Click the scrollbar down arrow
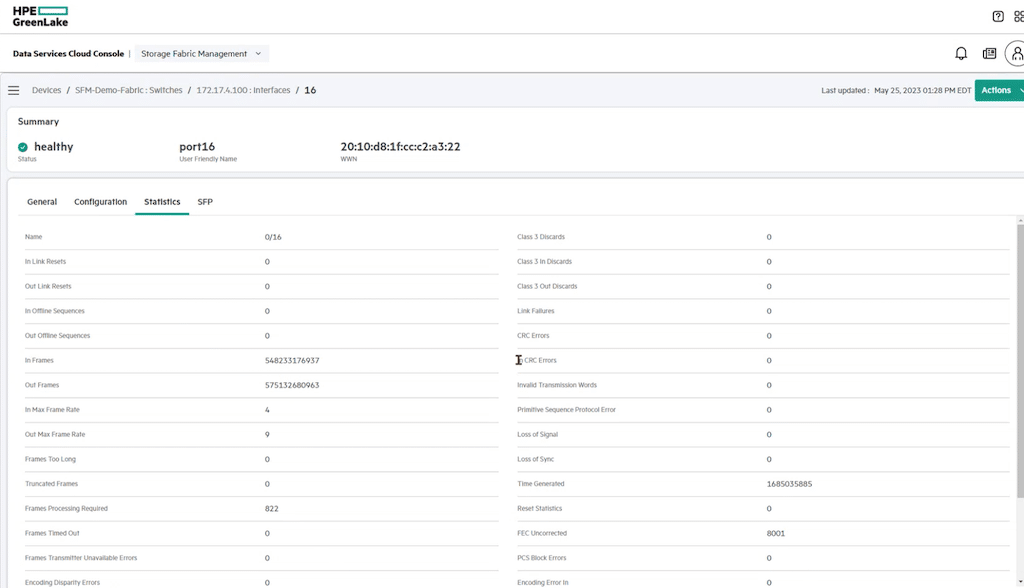The height and width of the screenshot is (588, 1024). [x=1020, y=581]
